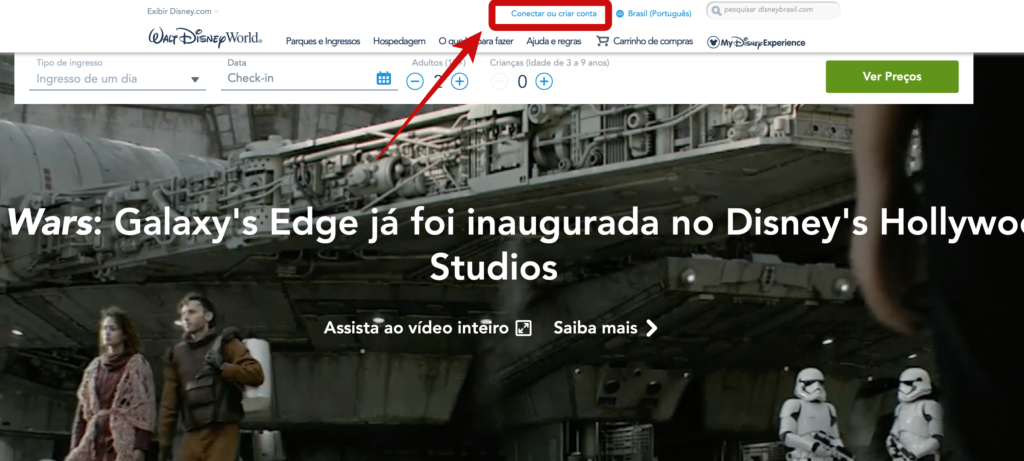The height and width of the screenshot is (461, 1024).
Task: Click the Saiba mais link
Action: click(x=595, y=328)
